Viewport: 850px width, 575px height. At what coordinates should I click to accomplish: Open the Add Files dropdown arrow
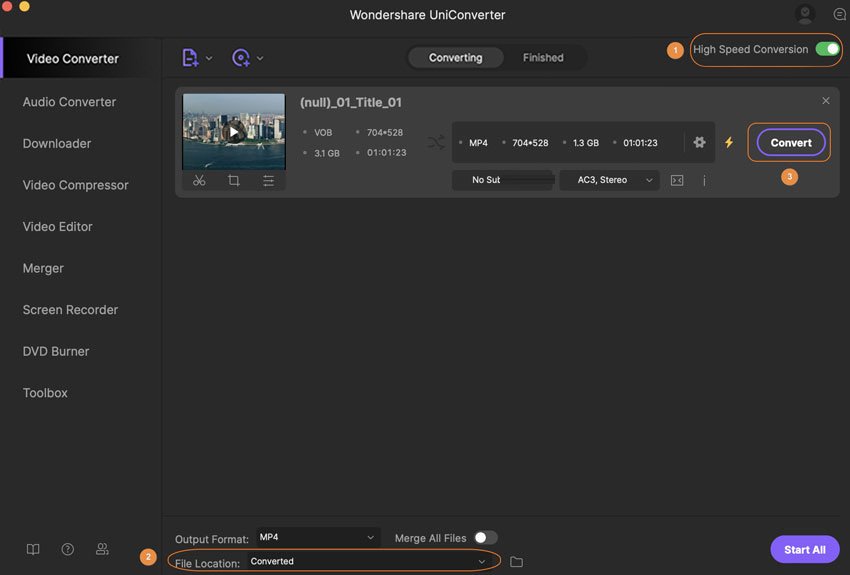coord(209,58)
